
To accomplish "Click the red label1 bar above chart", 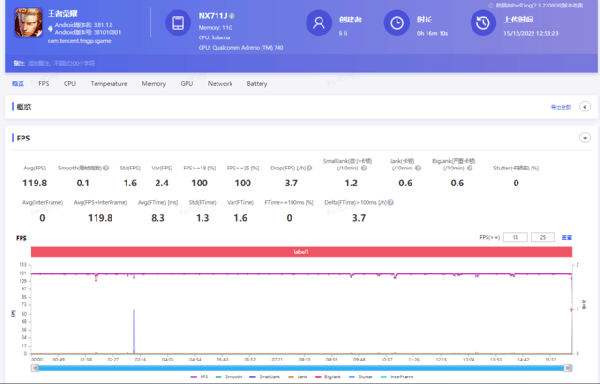I will 301,252.
